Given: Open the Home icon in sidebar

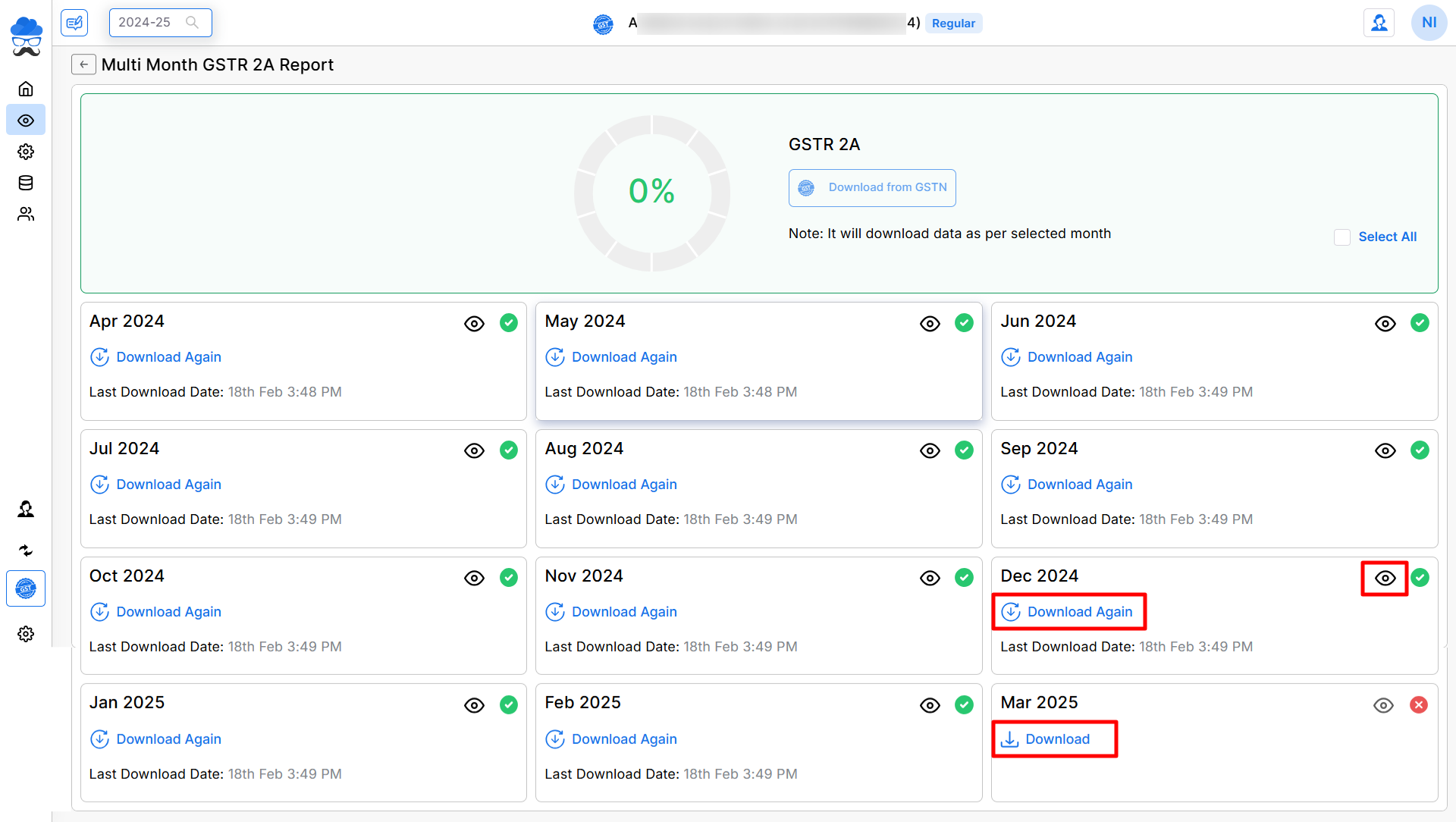Looking at the screenshot, I should coord(26,89).
